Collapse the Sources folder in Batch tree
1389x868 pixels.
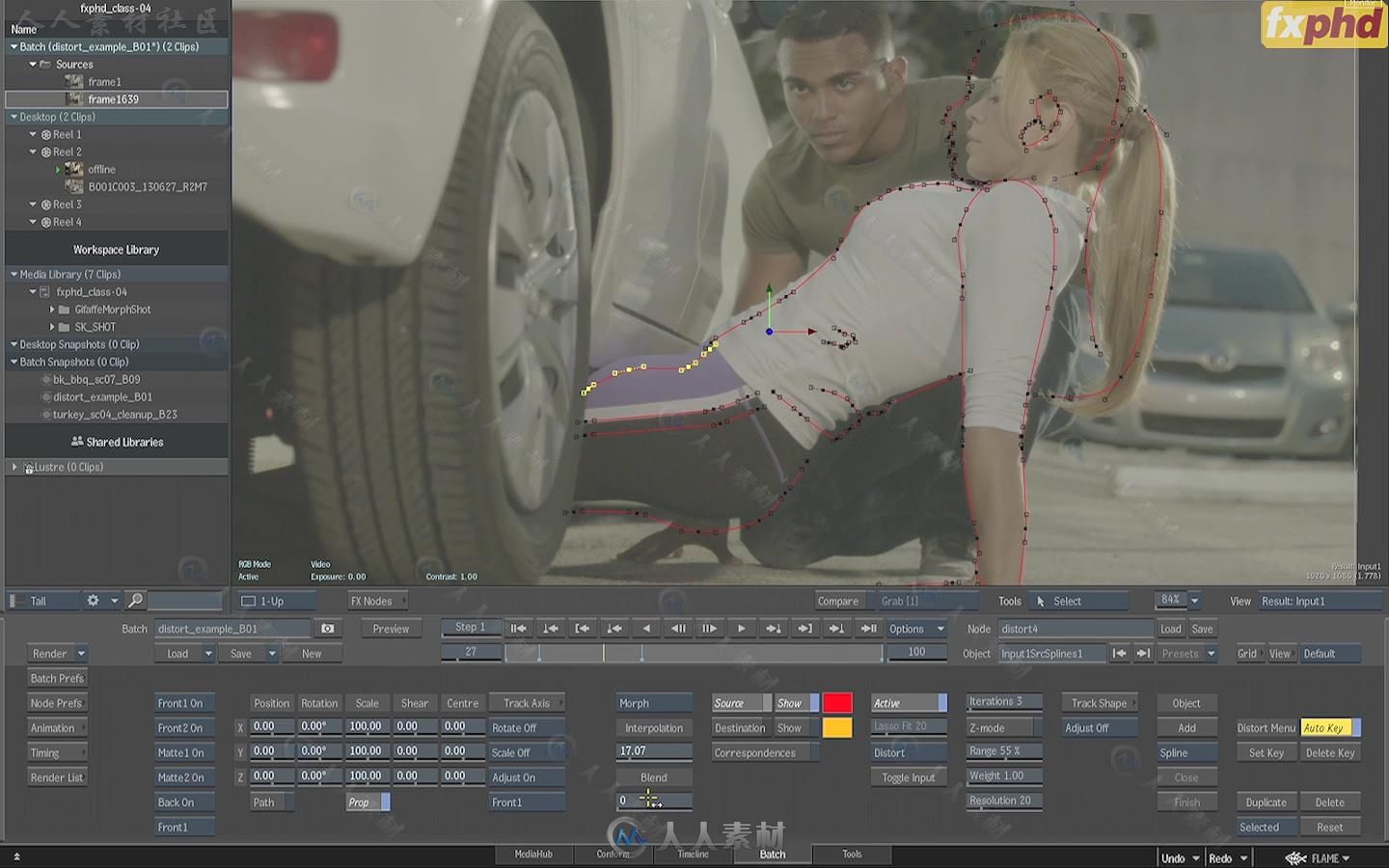[33, 65]
